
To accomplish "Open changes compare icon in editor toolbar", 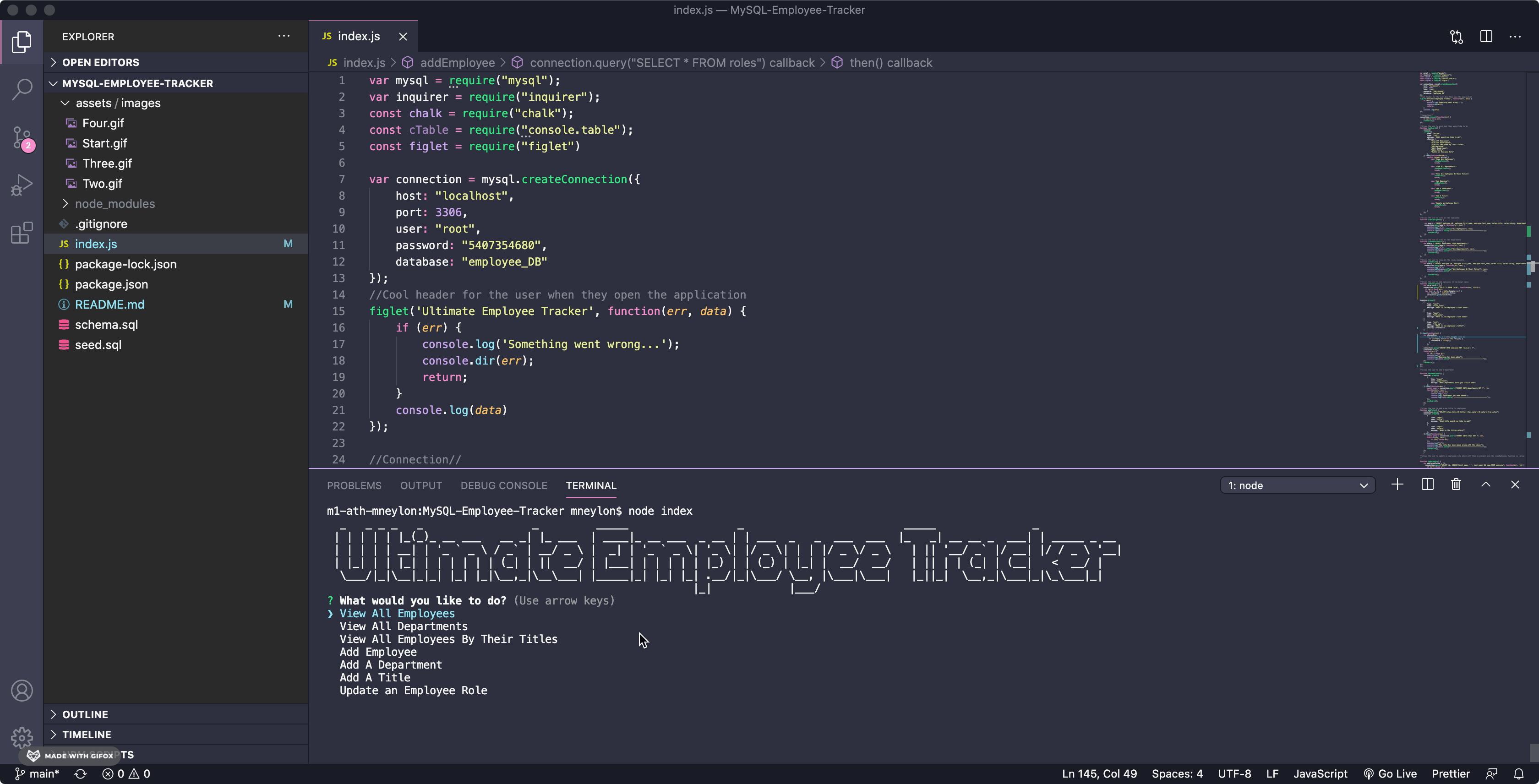I will coord(1456,37).
